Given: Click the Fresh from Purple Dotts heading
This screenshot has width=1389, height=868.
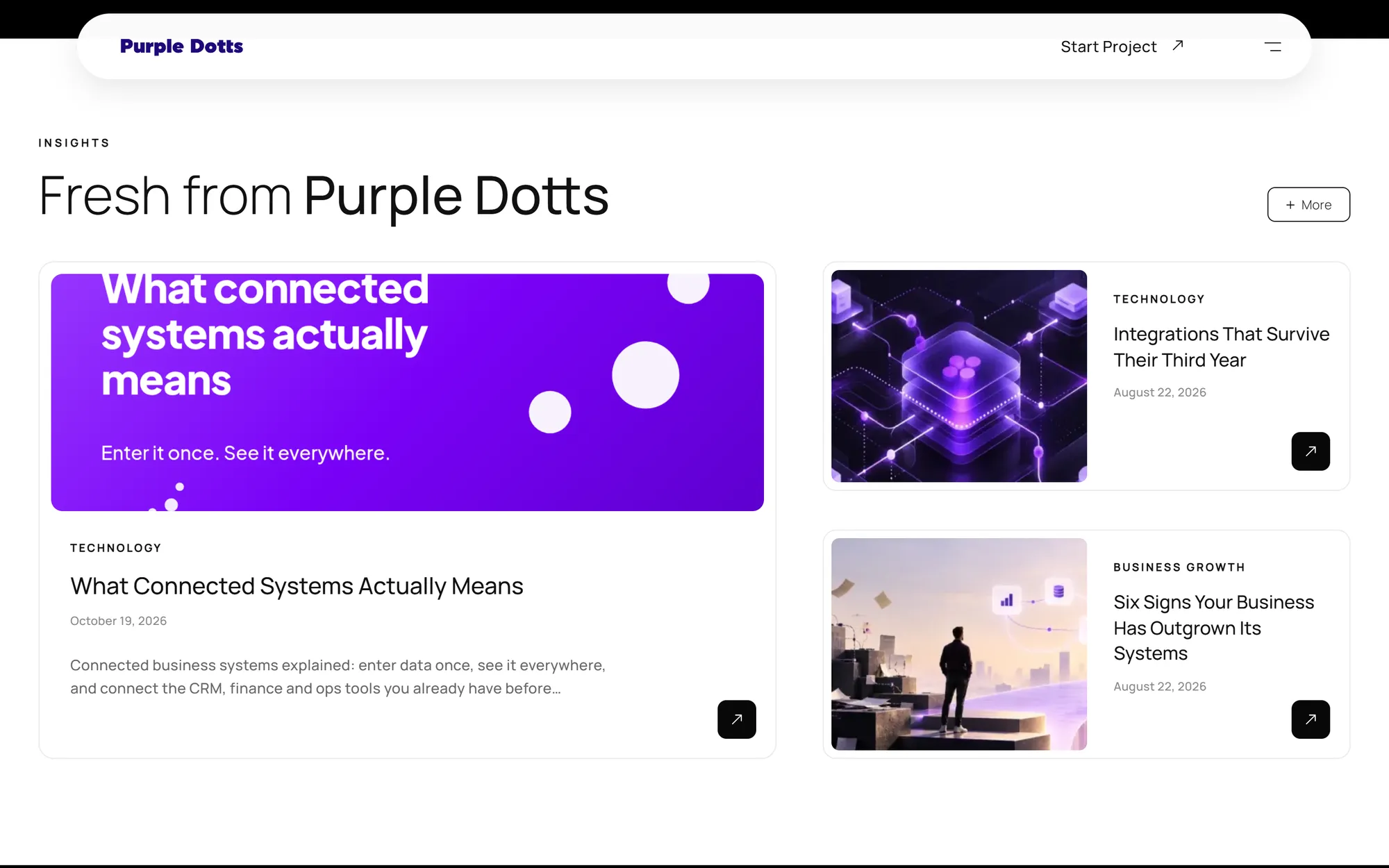Looking at the screenshot, I should (324, 197).
